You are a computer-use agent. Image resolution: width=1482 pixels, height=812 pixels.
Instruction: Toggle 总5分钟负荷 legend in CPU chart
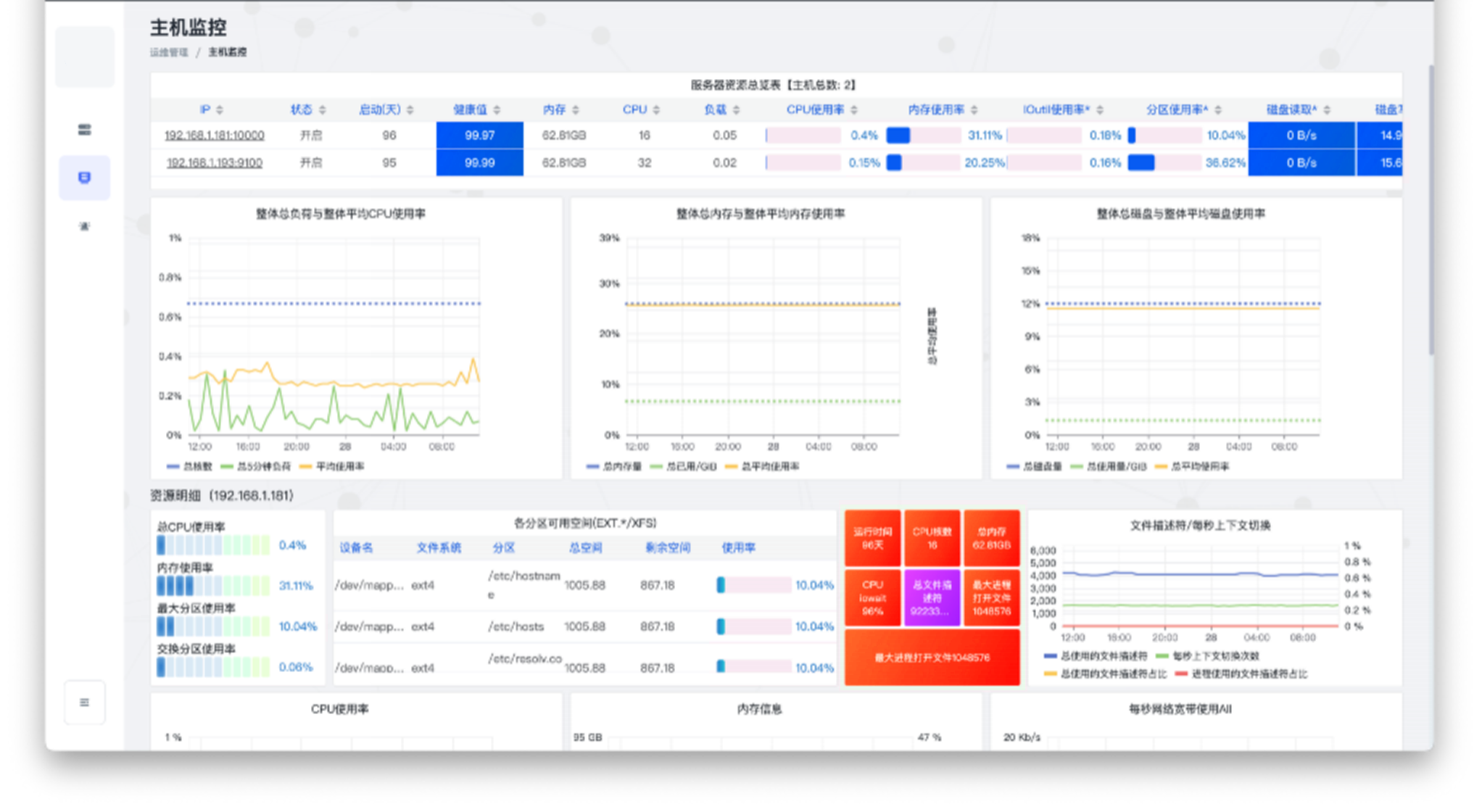[x=256, y=466]
